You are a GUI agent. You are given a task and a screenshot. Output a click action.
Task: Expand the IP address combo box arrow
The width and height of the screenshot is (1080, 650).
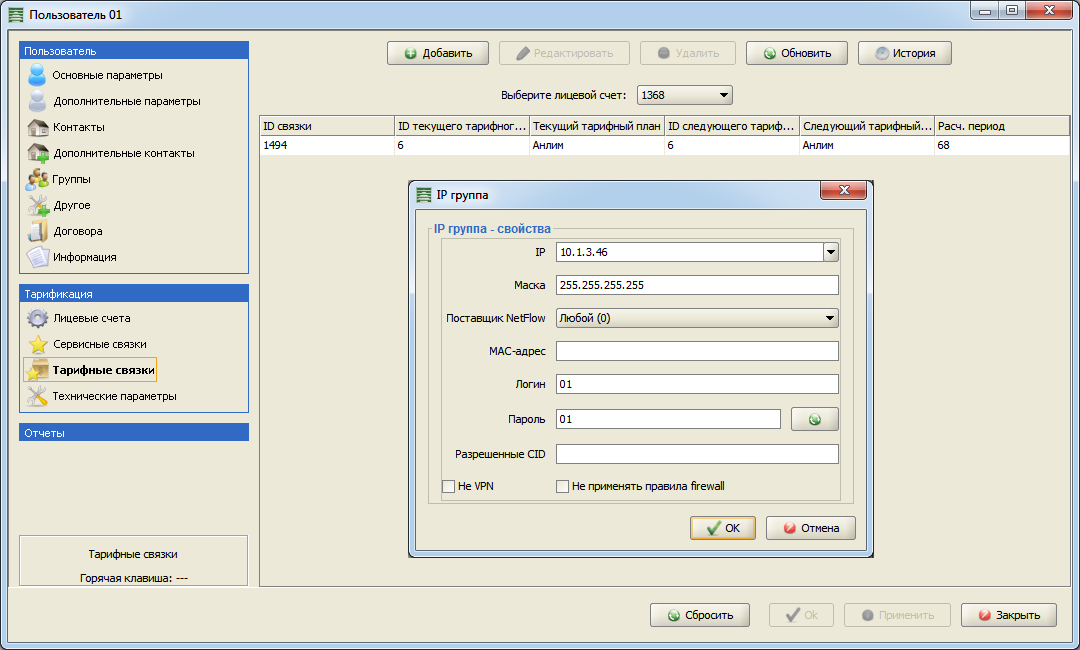click(x=830, y=252)
